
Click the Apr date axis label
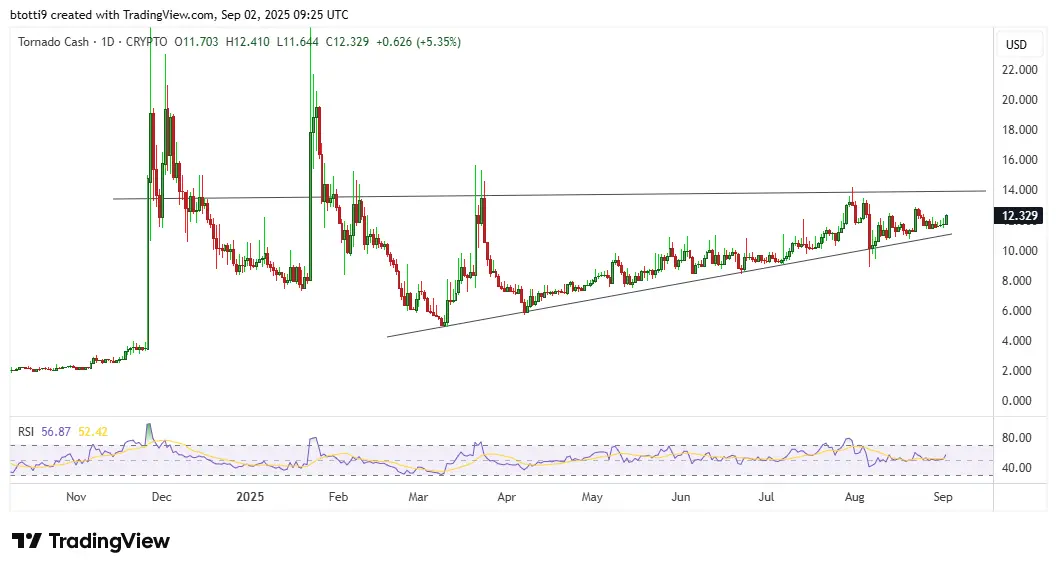506,497
